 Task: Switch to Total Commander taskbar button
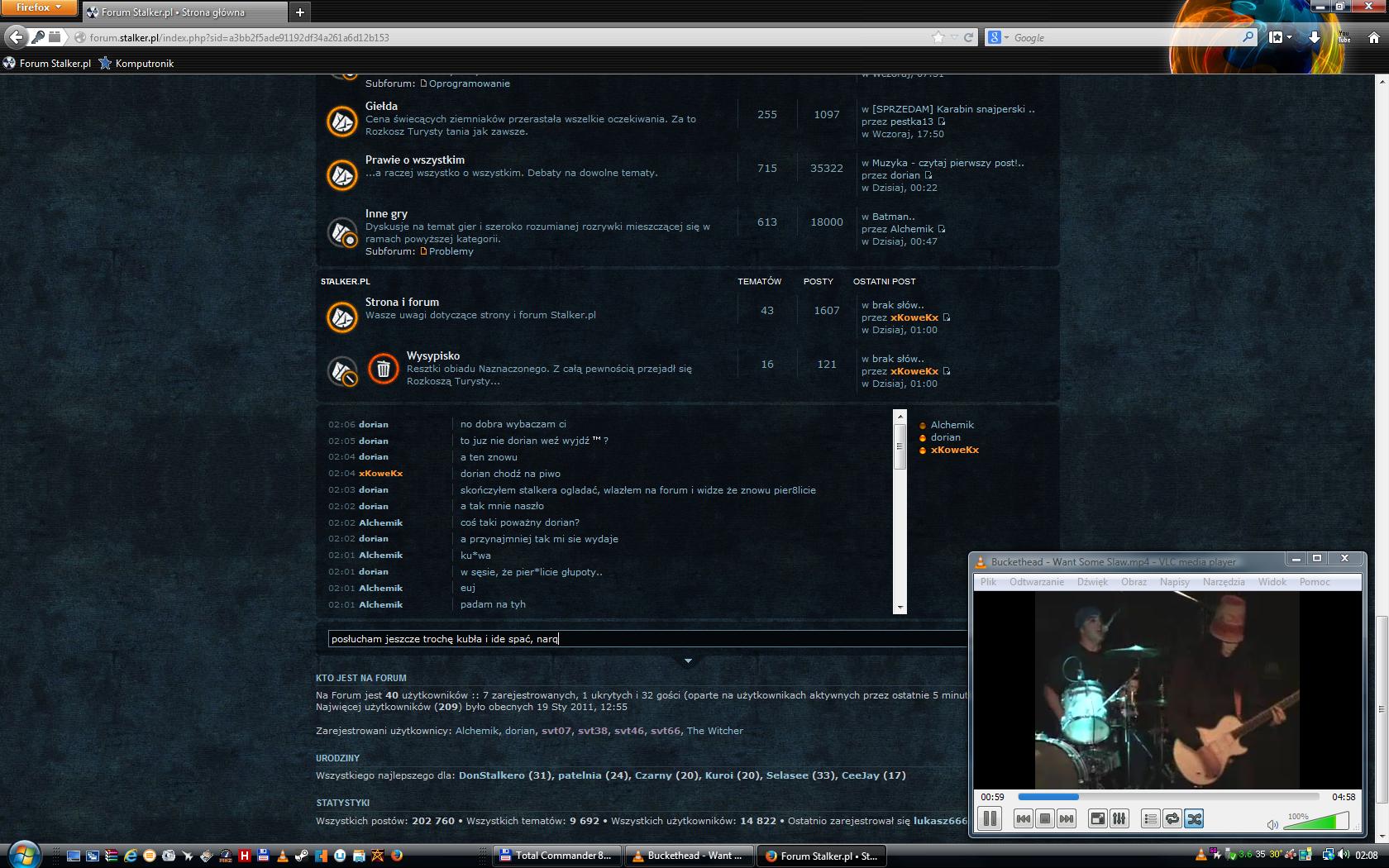tap(557, 856)
